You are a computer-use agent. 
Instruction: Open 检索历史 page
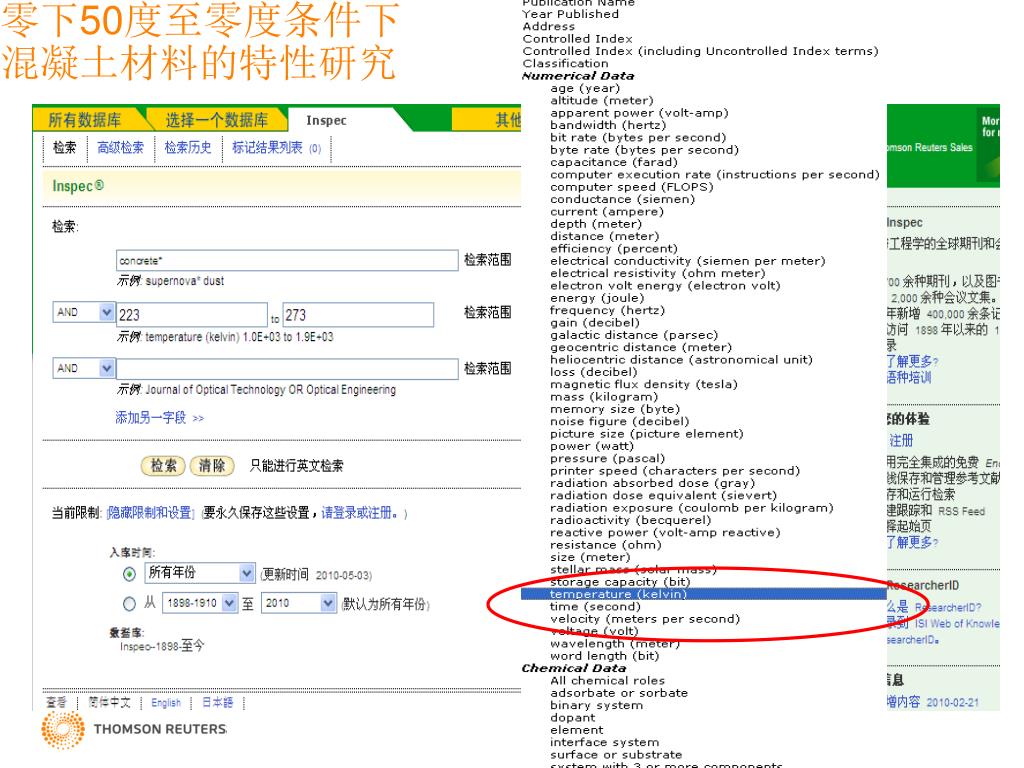click(x=188, y=148)
